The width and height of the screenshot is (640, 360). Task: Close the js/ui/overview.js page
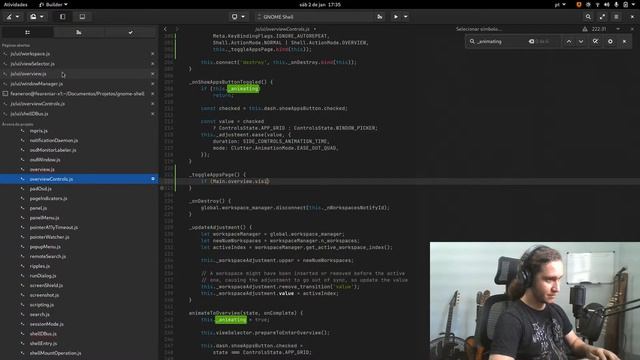click(x=153, y=74)
